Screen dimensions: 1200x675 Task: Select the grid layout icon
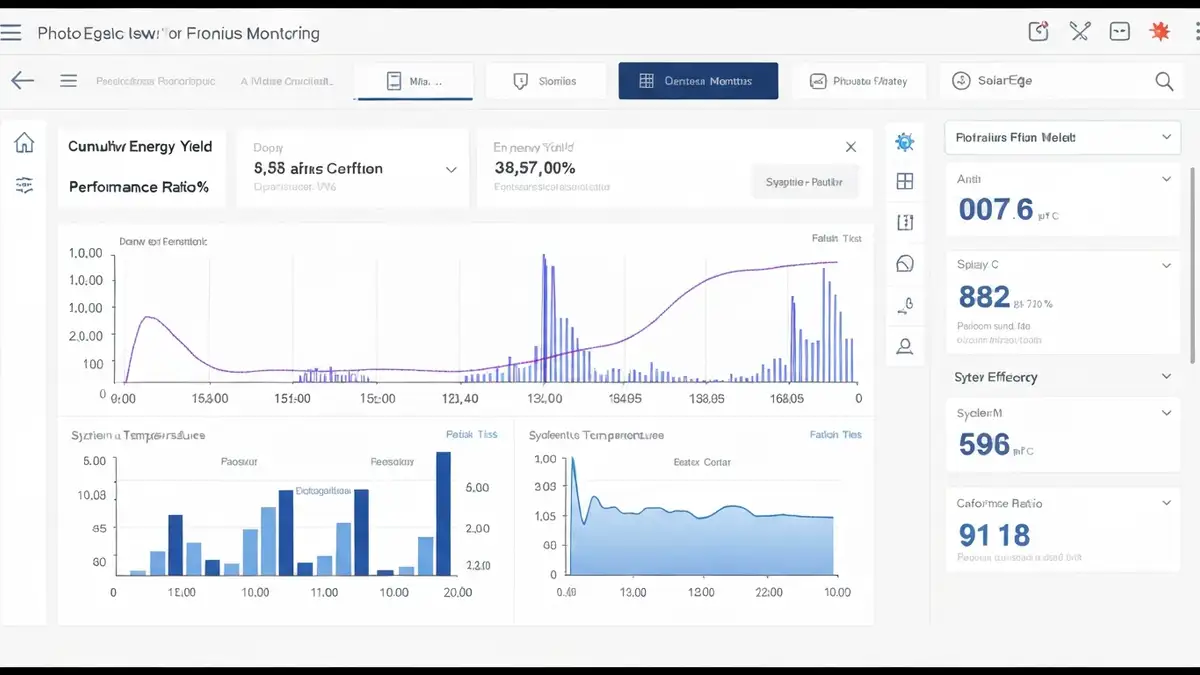tap(905, 181)
